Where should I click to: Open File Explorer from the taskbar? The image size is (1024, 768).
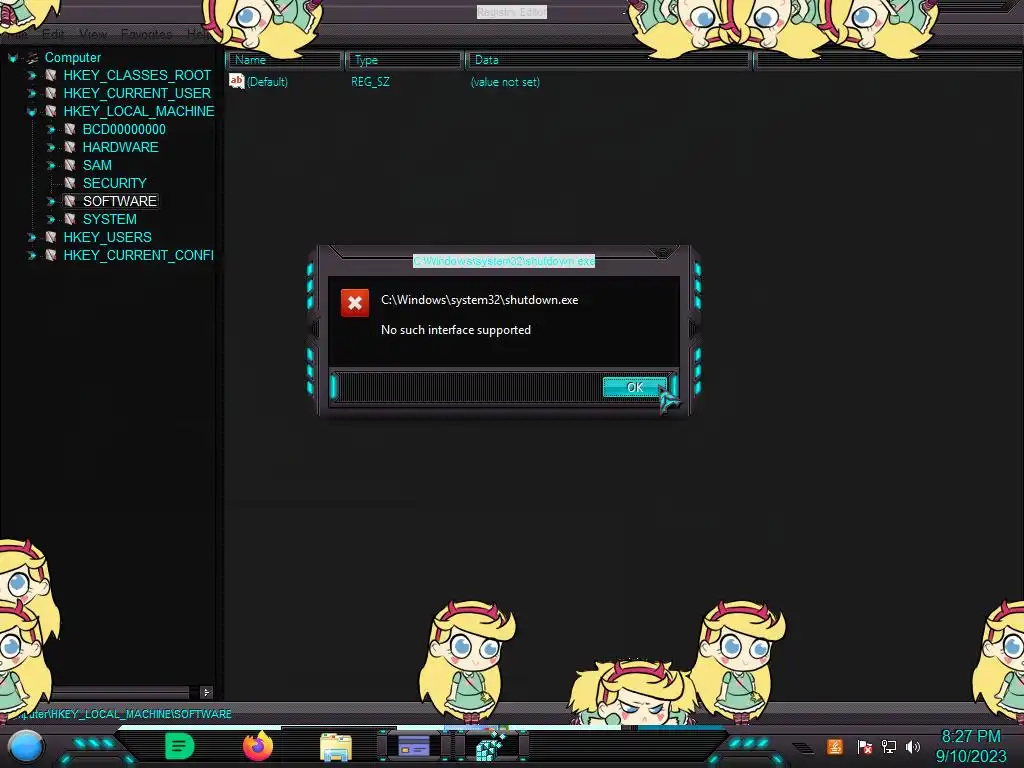tap(336, 747)
